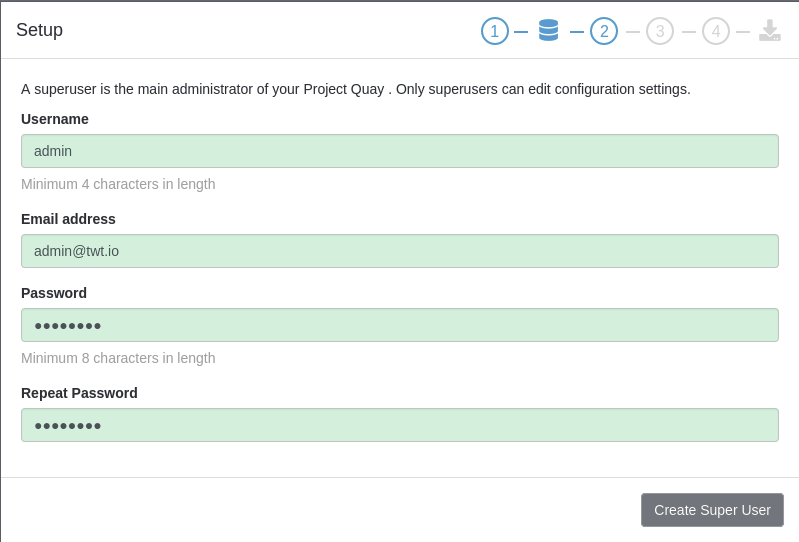Click the Password label text

point(54,293)
